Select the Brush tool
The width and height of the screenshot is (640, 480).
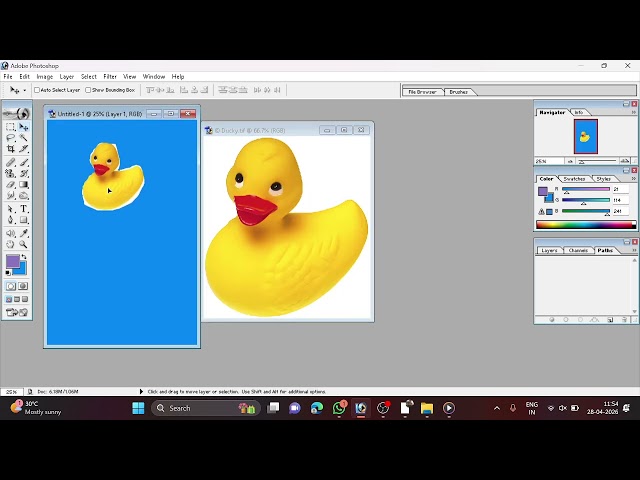[x=24, y=162]
